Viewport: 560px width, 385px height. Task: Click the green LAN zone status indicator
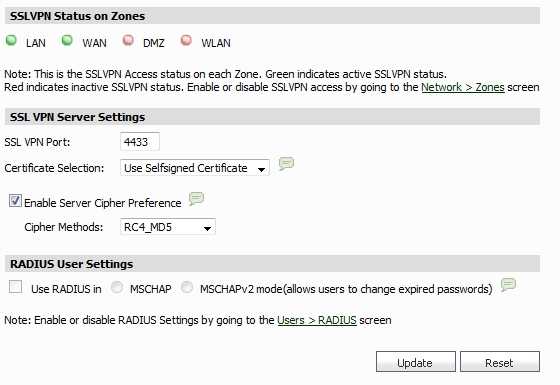pos(11,40)
